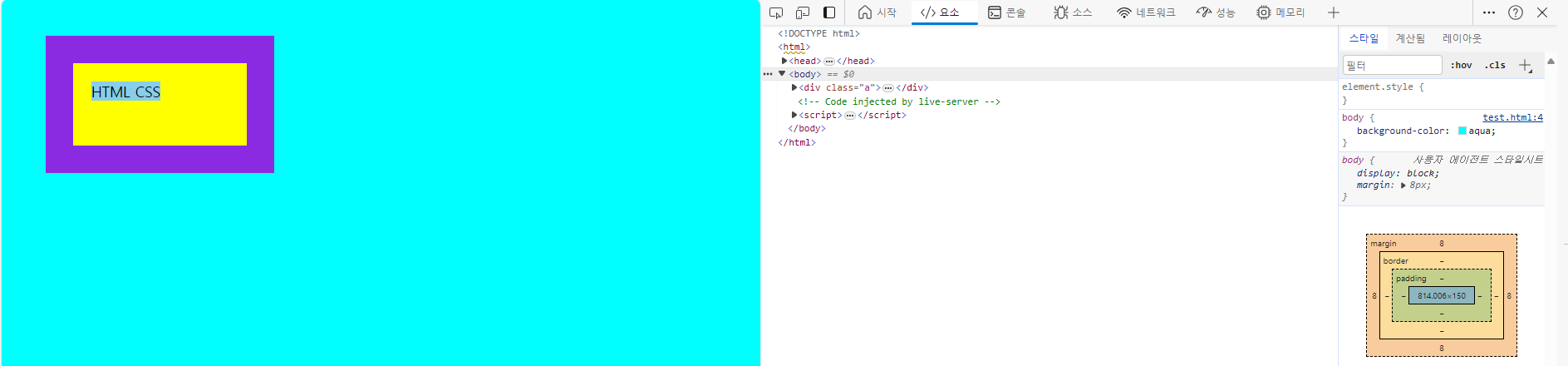Screen dimensions: 1568x366
Task: Open the test.html:4 source link
Action: click(x=1512, y=117)
